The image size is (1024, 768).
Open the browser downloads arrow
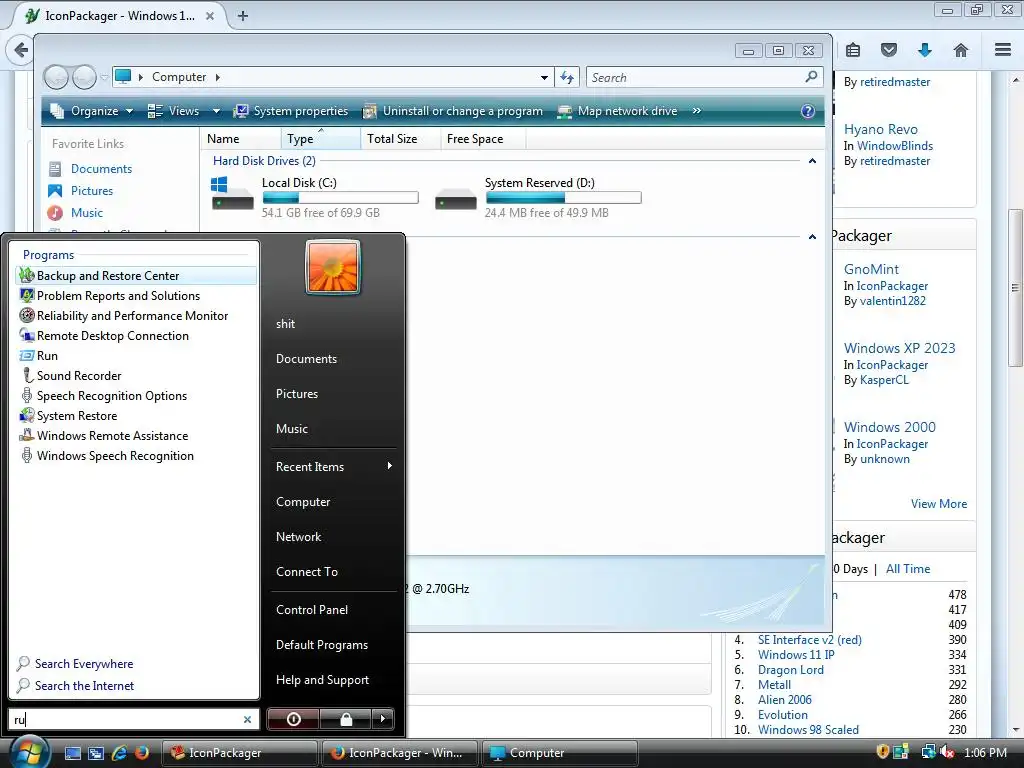tap(925, 50)
